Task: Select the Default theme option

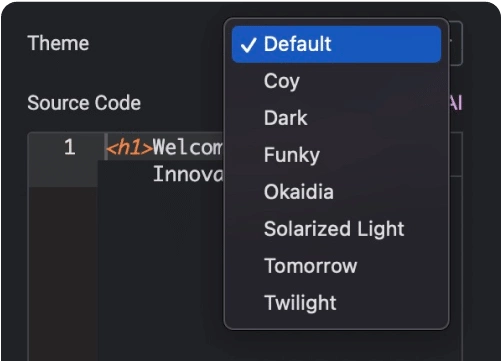Action: [336, 44]
